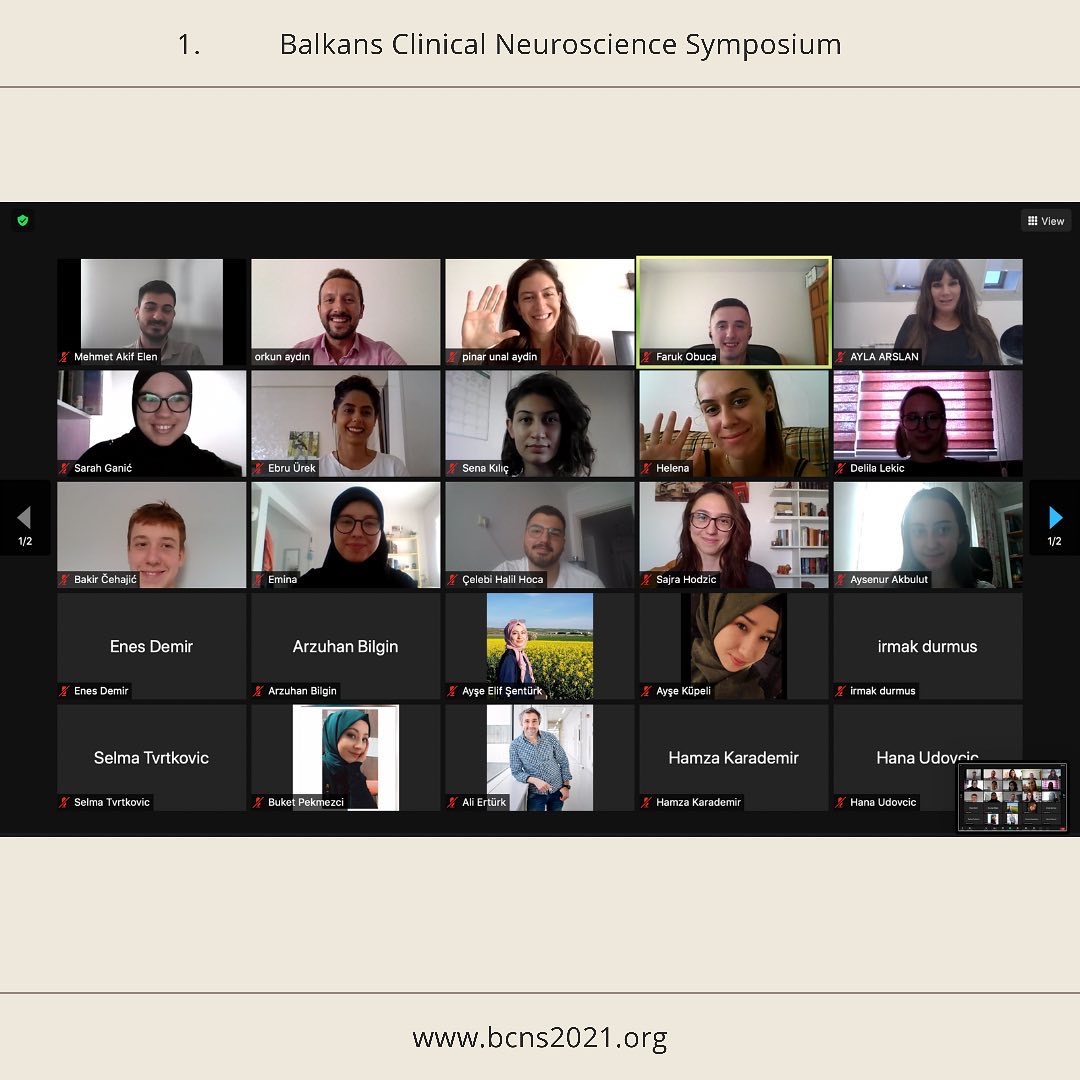The width and height of the screenshot is (1080, 1080).
Task: Go to previous page of participants
Action: coord(25,518)
